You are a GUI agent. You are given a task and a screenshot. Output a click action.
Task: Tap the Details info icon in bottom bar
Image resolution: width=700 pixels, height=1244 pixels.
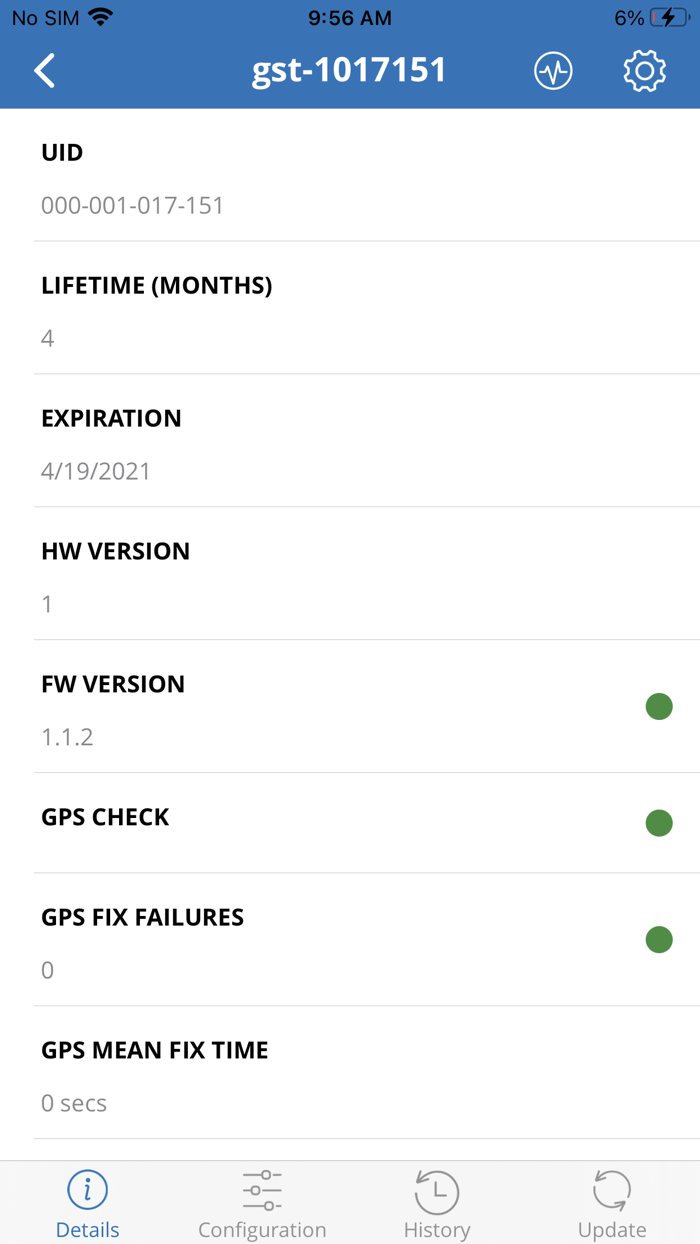point(87,1190)
